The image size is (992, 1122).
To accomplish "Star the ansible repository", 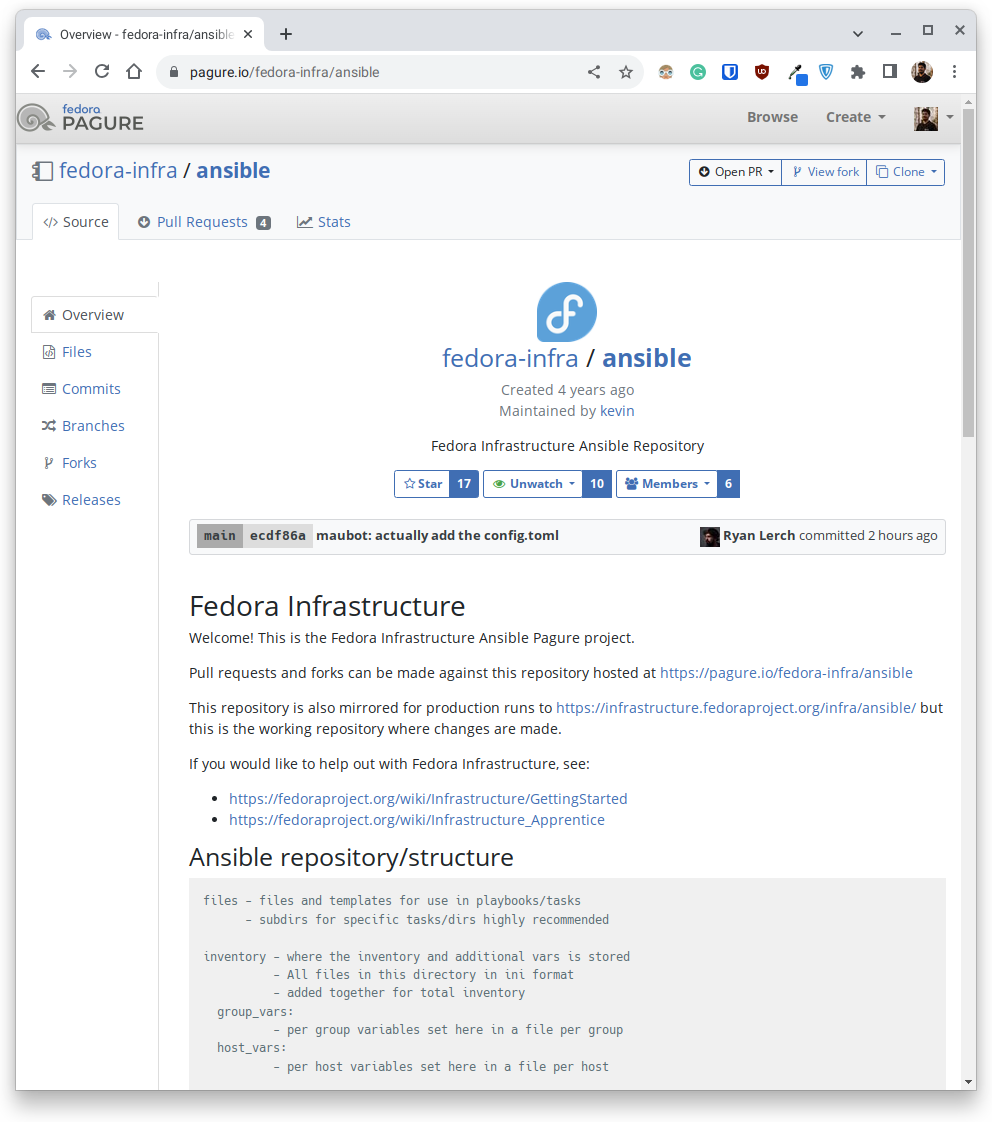I will tap(422, 484).
